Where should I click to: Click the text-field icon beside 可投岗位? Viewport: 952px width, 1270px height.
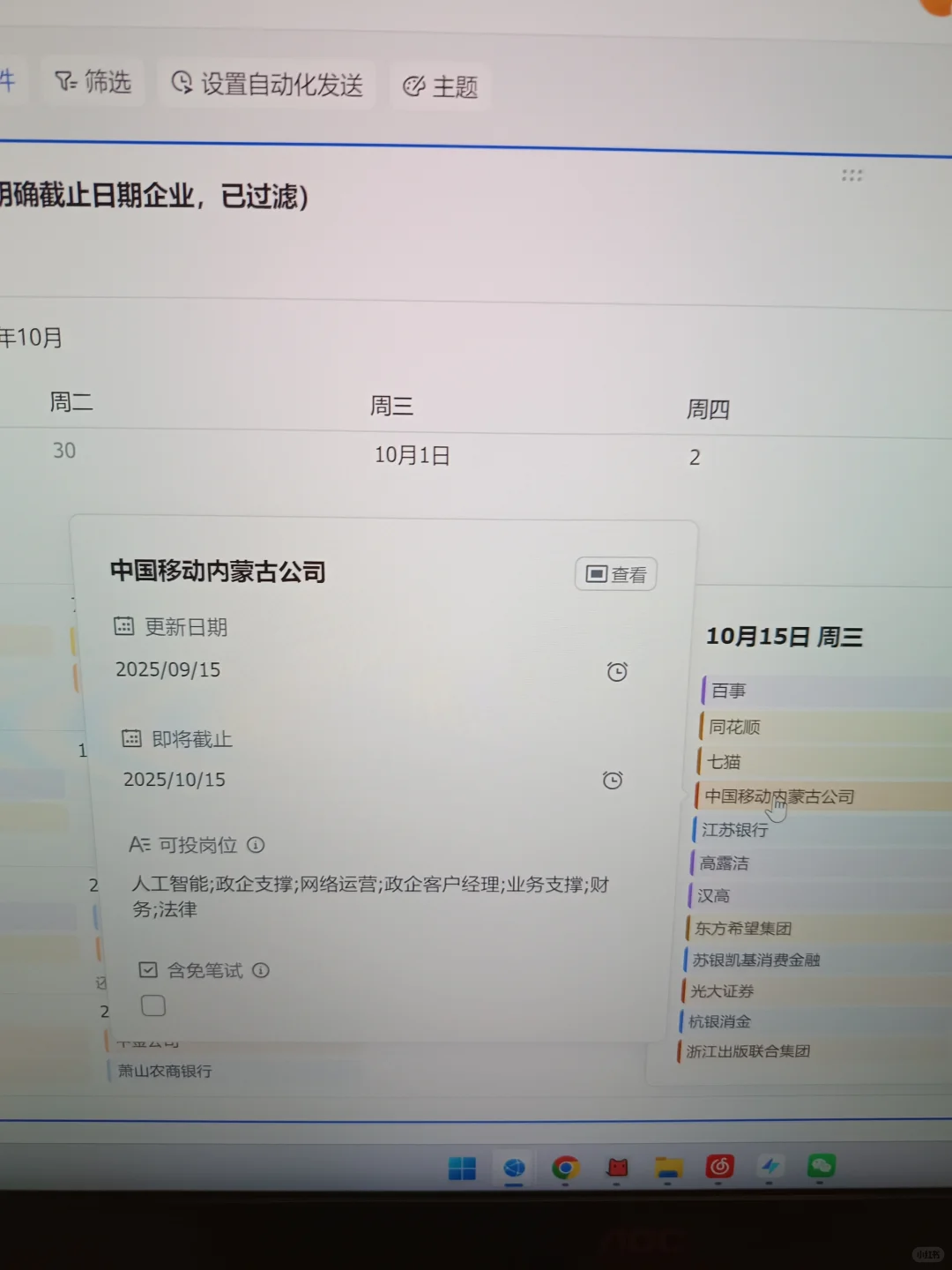(139, 844)
